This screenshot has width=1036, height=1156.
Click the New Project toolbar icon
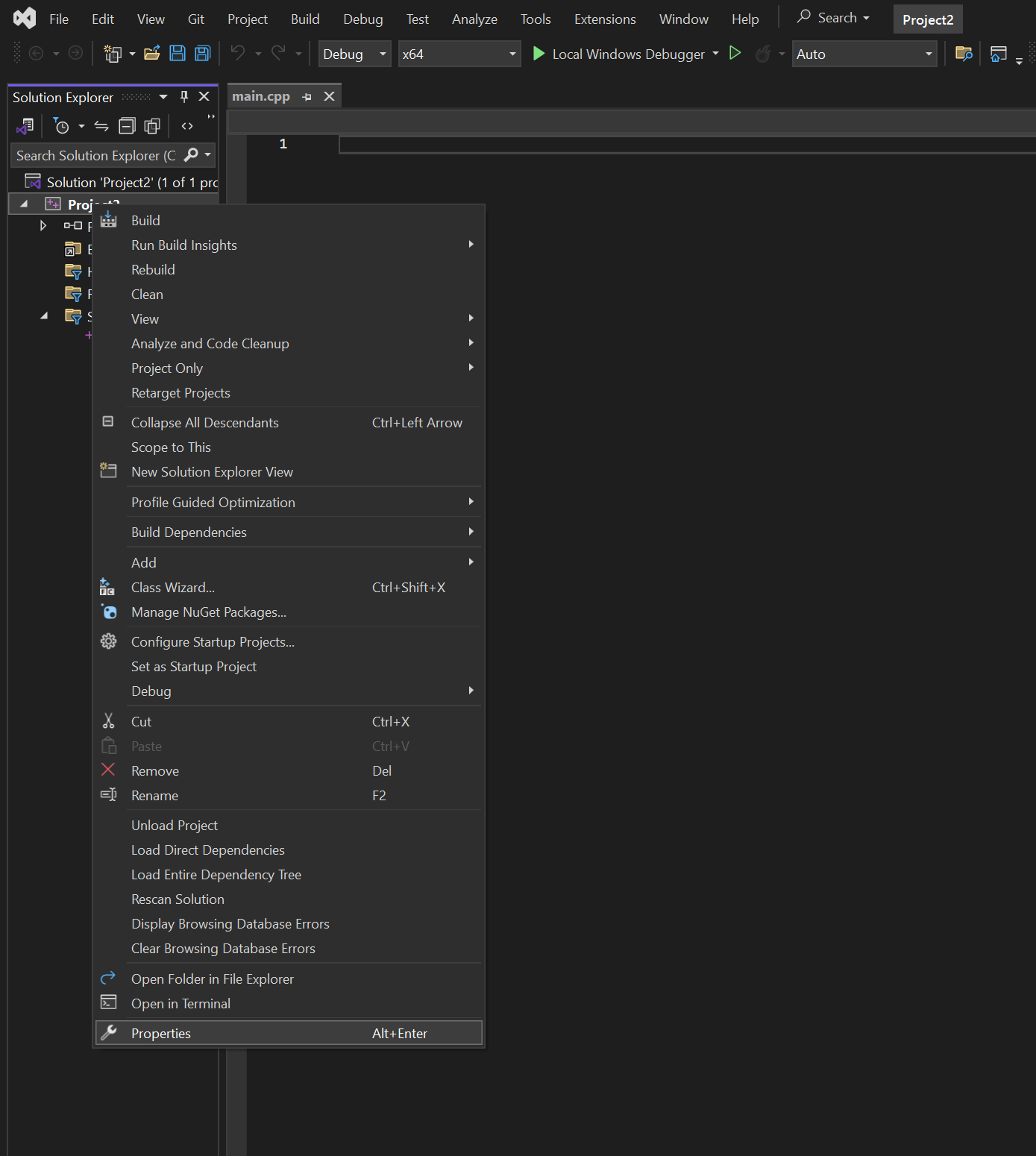pyautogui.click(x=113, y=54)
